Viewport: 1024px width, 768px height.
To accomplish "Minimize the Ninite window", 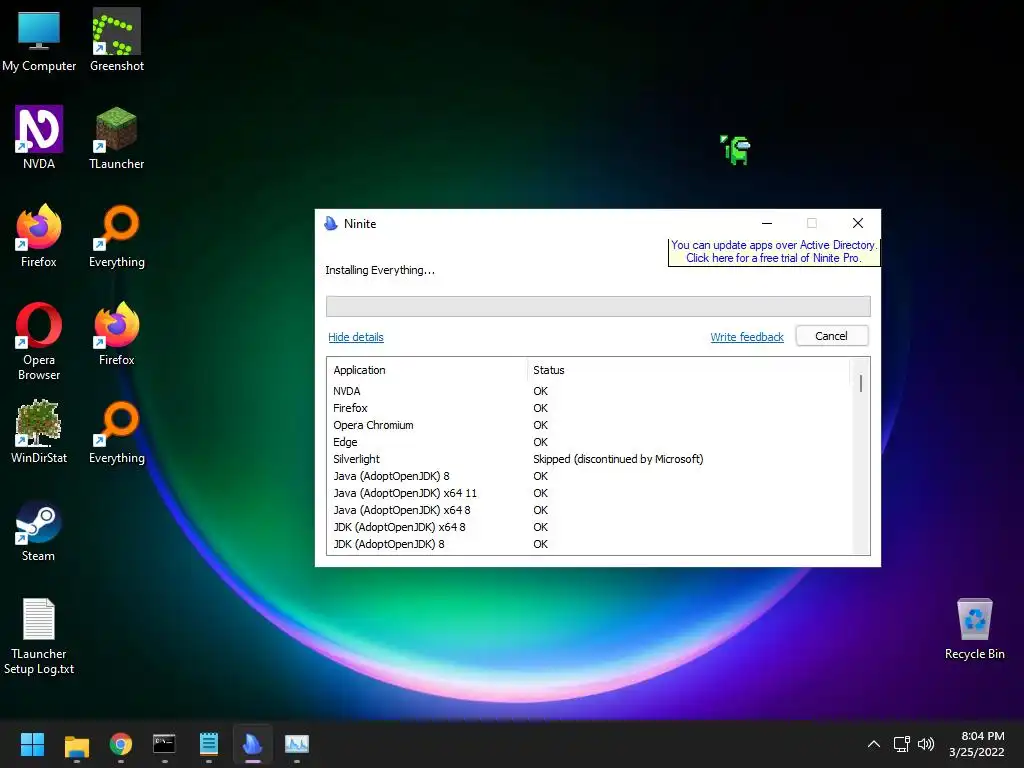I will coord(767,223).
